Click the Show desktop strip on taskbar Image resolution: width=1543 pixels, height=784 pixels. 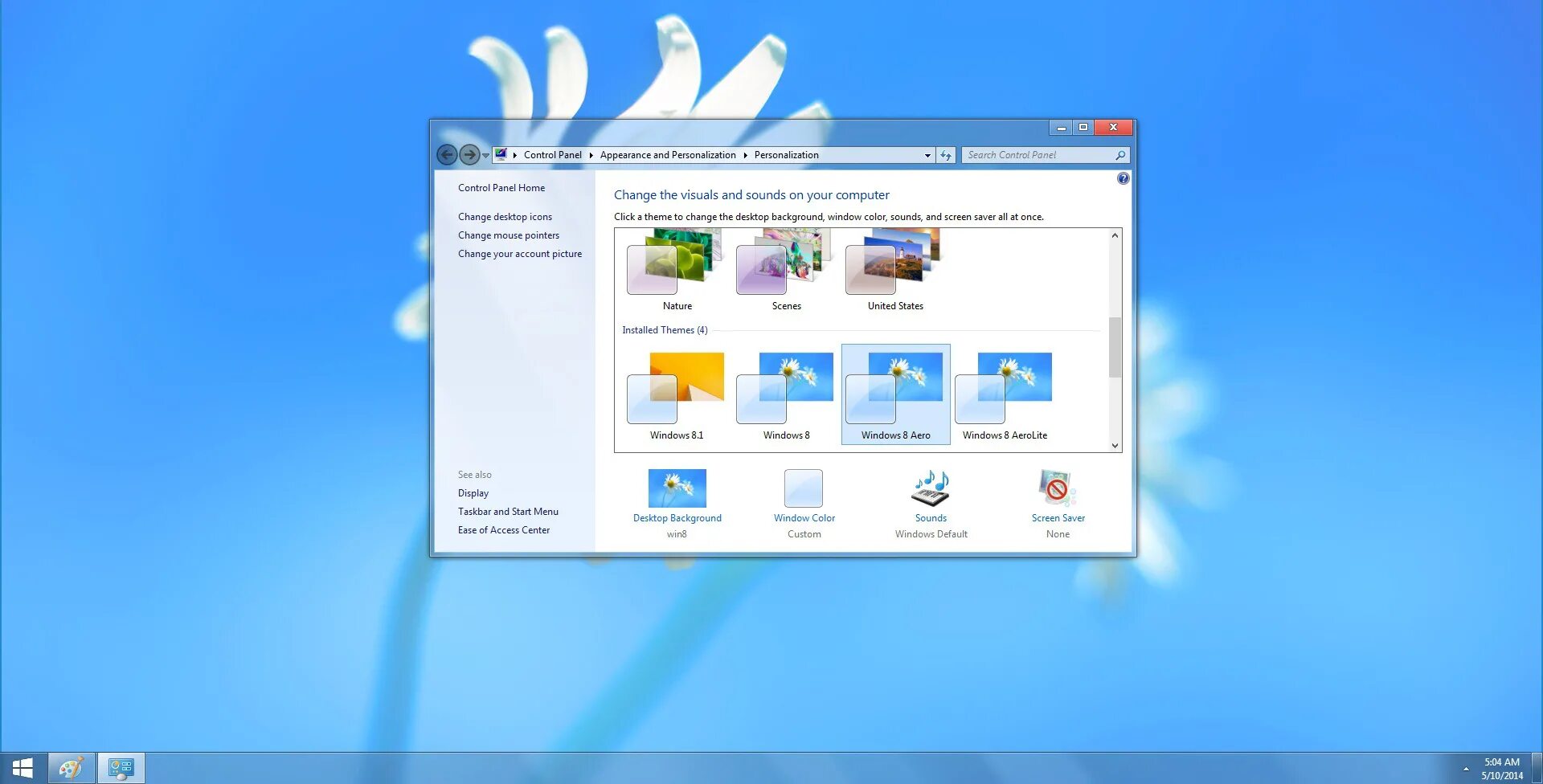pyautogui.click(x=1537, y=769)
